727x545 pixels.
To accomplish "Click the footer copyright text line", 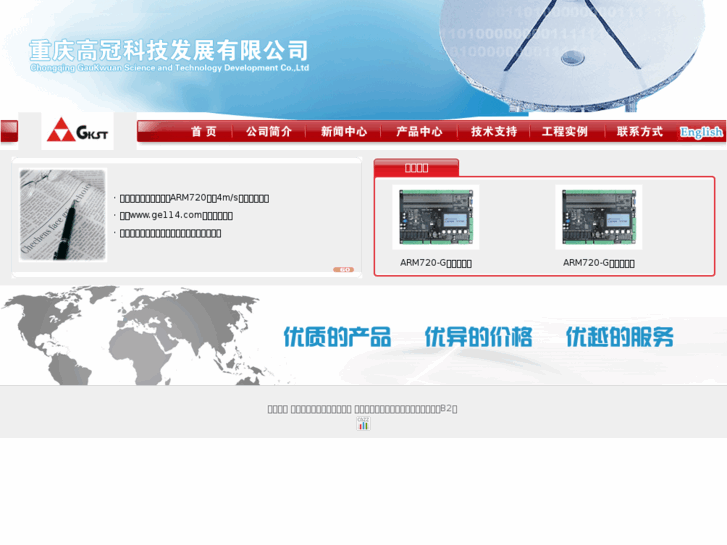I will 362,409.
